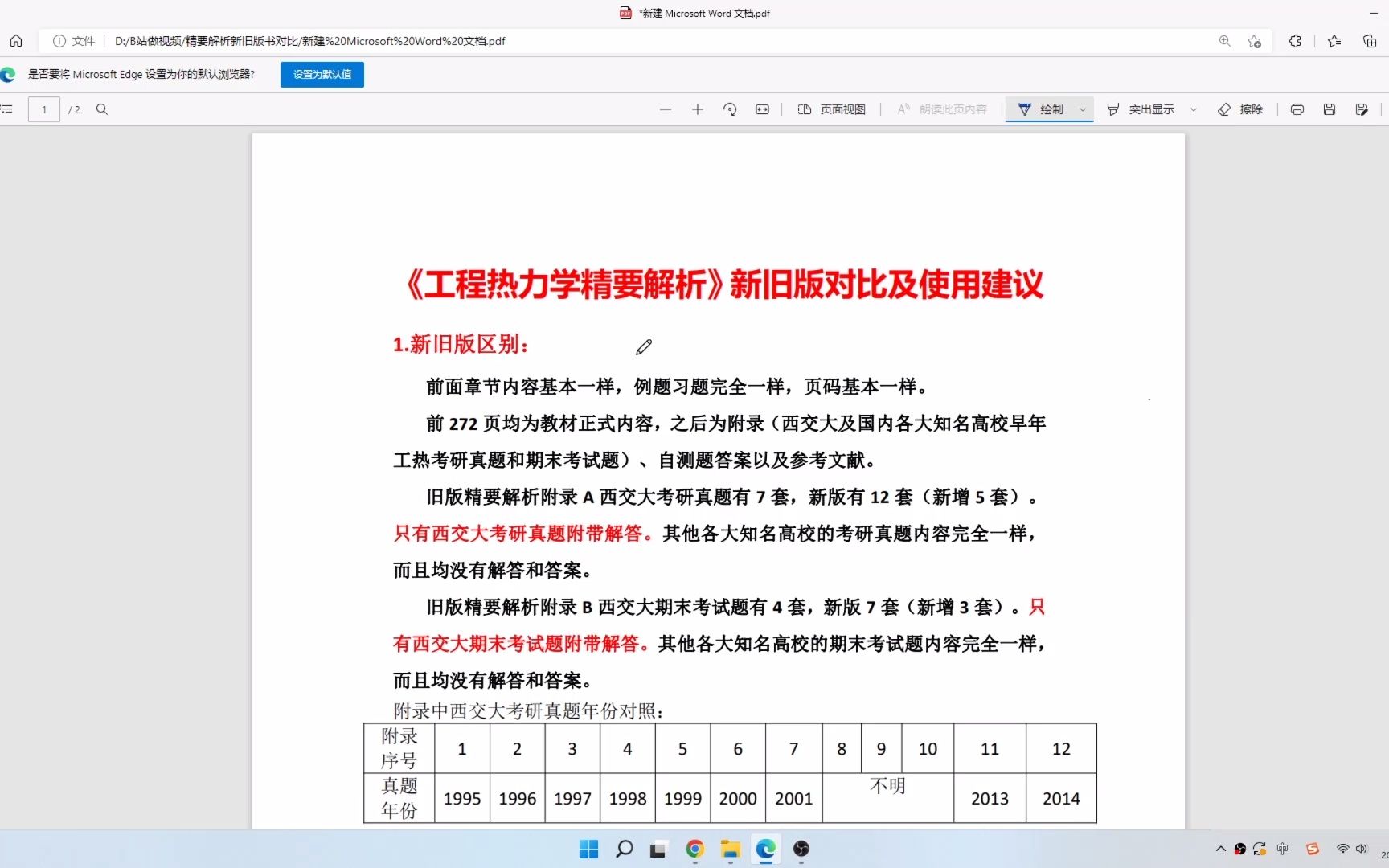Open the Favorites list icon
The image size is (1389, 868).
pyautogui.click(x=1334, y=41)
